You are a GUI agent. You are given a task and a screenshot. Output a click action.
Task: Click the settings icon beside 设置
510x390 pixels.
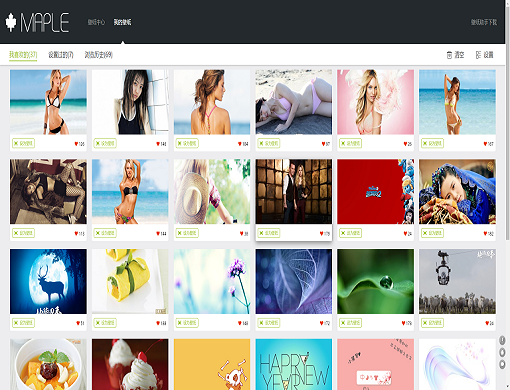pos(478,55)
